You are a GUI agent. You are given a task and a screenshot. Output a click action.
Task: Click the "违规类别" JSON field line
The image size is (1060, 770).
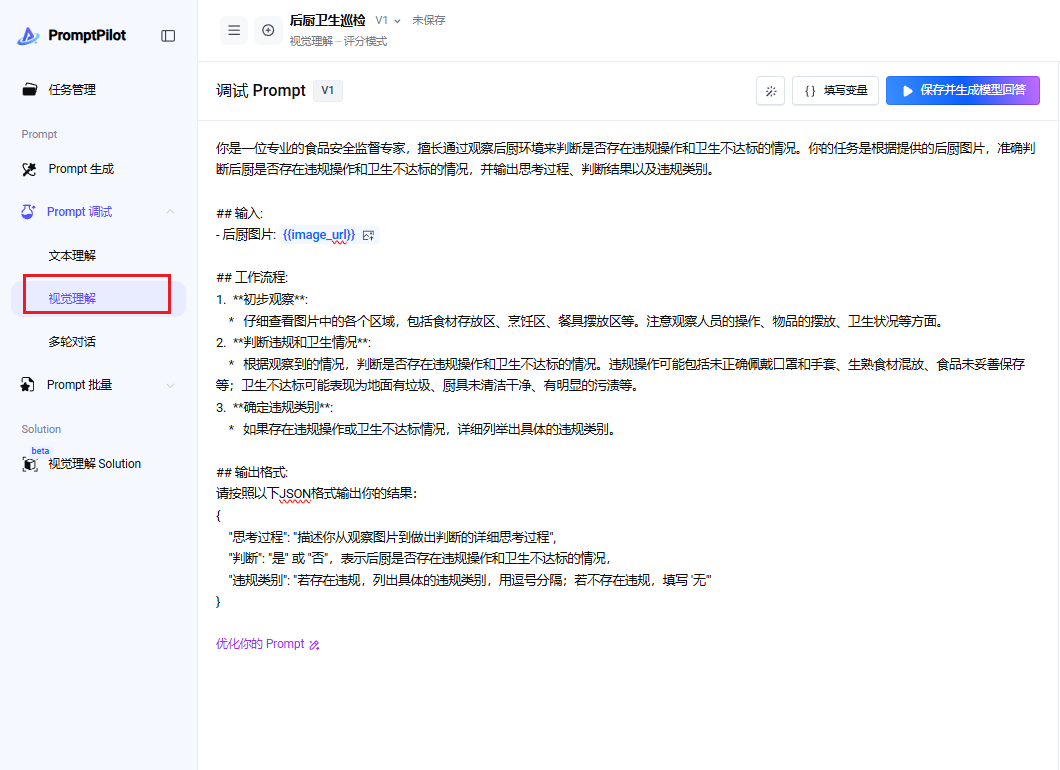[x=470, y=580]
